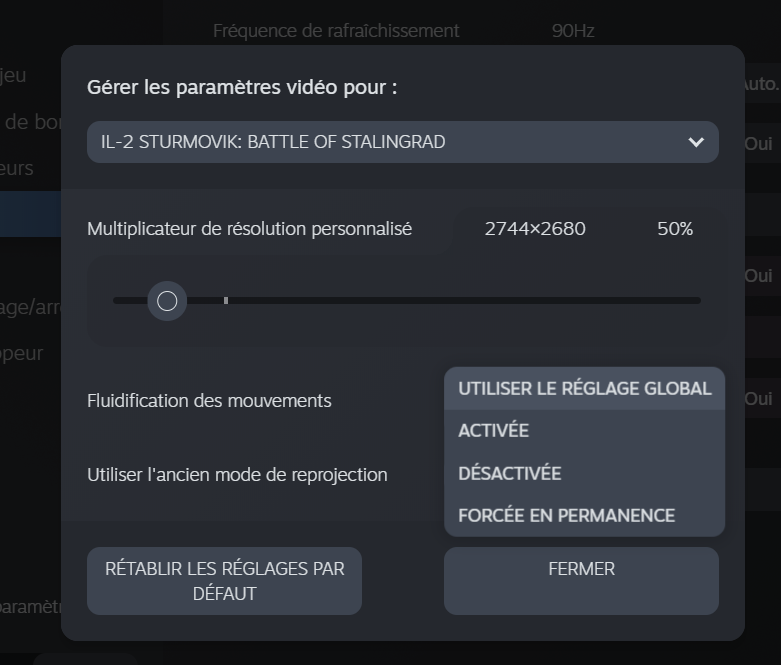Click "Utiliser l'ancien mode de reprojection" label

tap(237, 475)
